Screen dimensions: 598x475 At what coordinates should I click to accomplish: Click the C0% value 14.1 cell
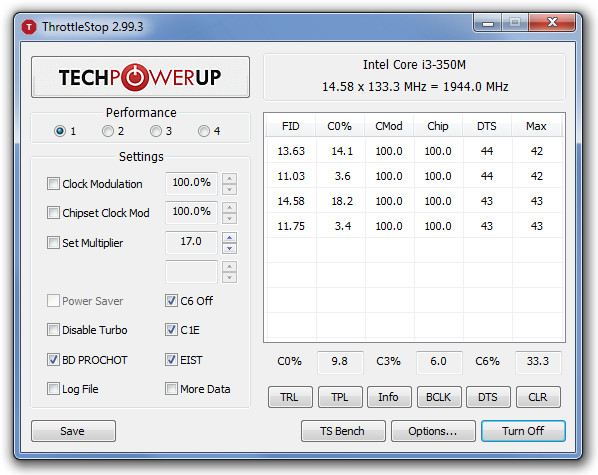(x=342, y=151)
